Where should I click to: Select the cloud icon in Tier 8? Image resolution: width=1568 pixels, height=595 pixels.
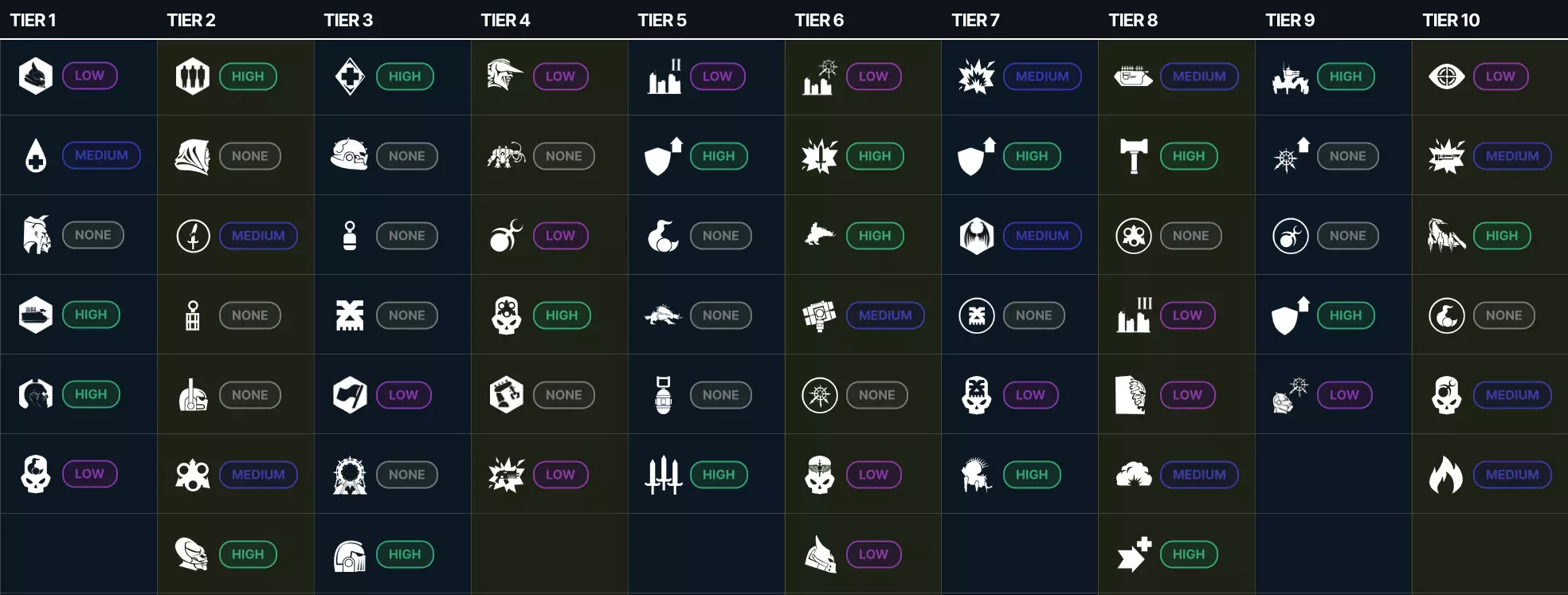pos(1134,475)
